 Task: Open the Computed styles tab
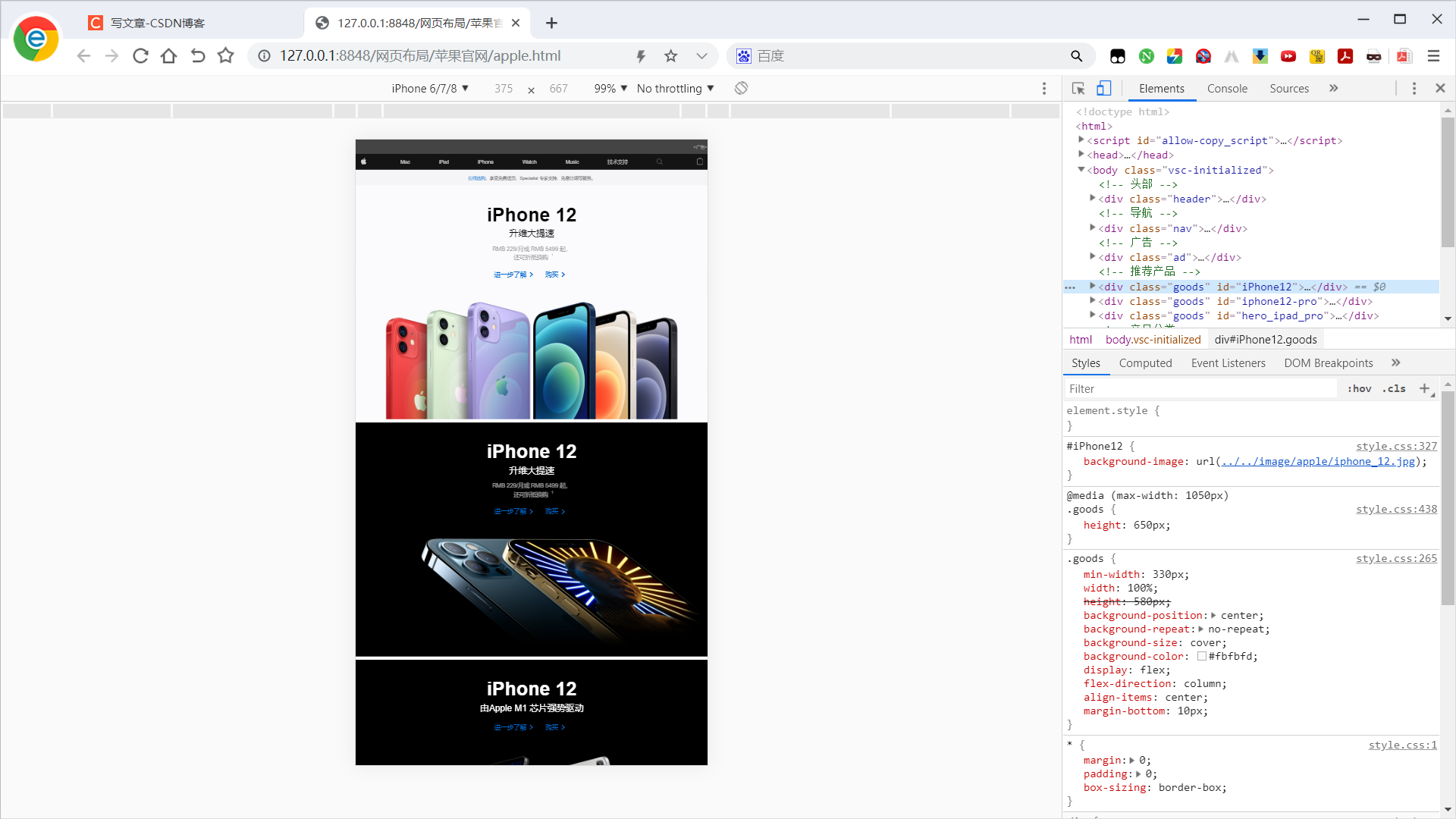1145,363
